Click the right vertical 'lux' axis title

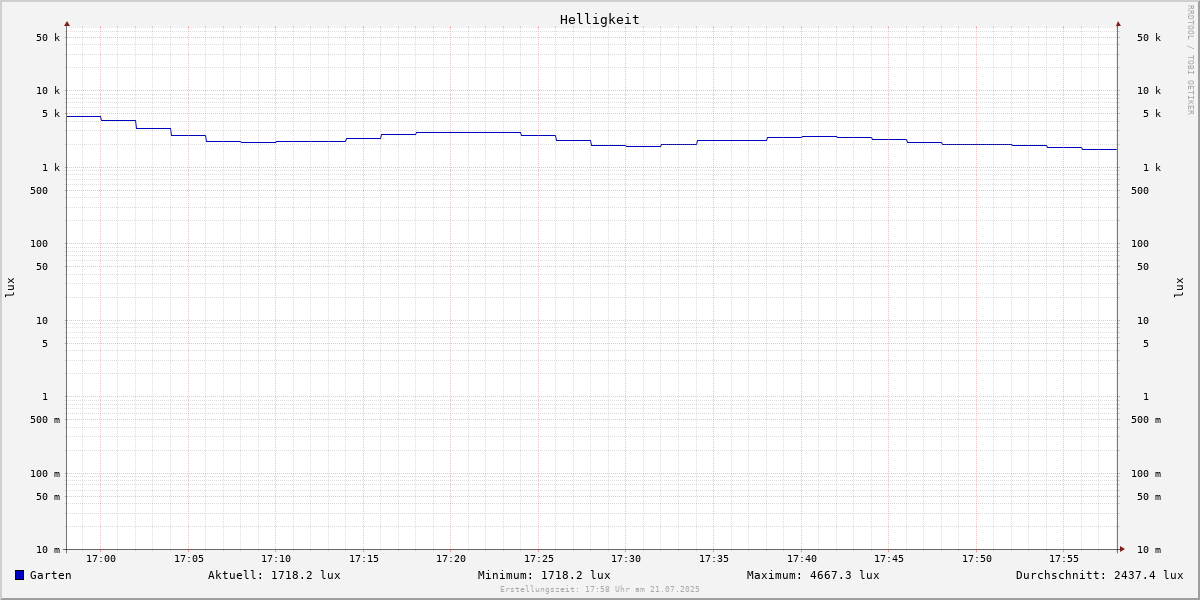point(1179,288)
